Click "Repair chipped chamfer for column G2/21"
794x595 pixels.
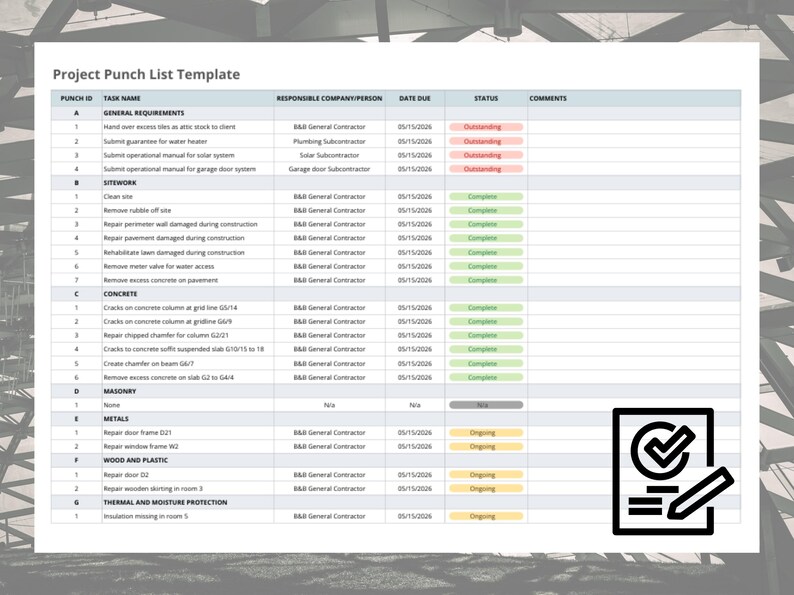166,335
